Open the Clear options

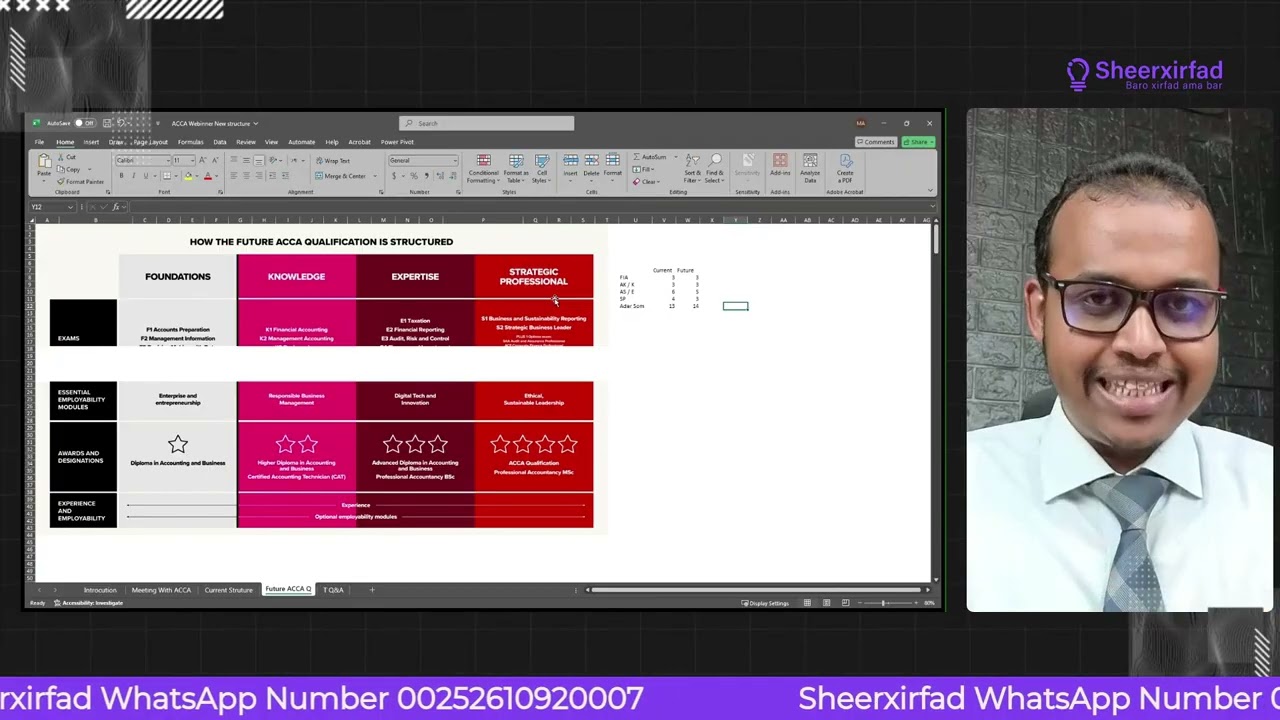click(647, 181)
